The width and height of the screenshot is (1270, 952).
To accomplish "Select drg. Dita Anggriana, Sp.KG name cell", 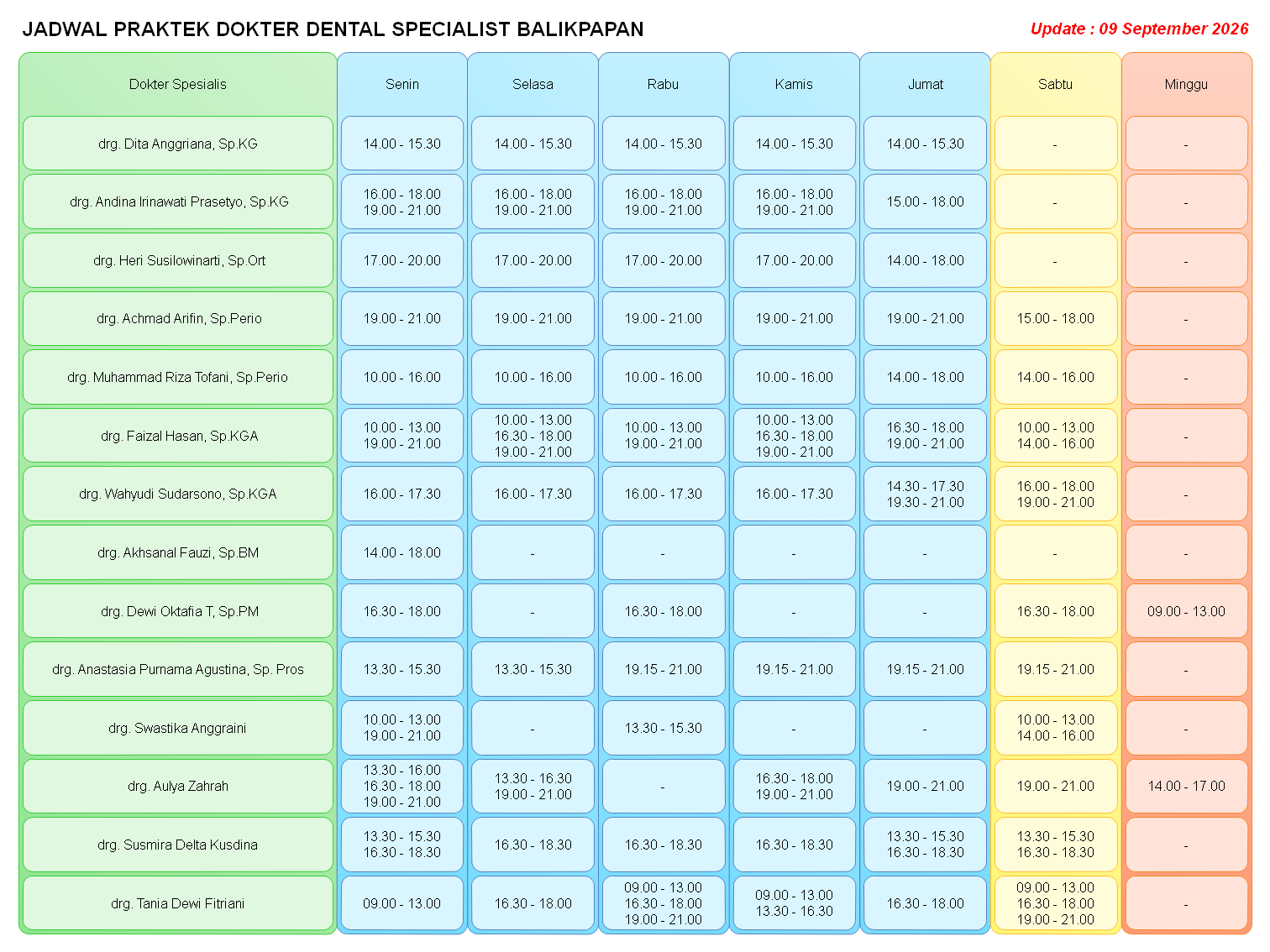I will pos(178,144).
